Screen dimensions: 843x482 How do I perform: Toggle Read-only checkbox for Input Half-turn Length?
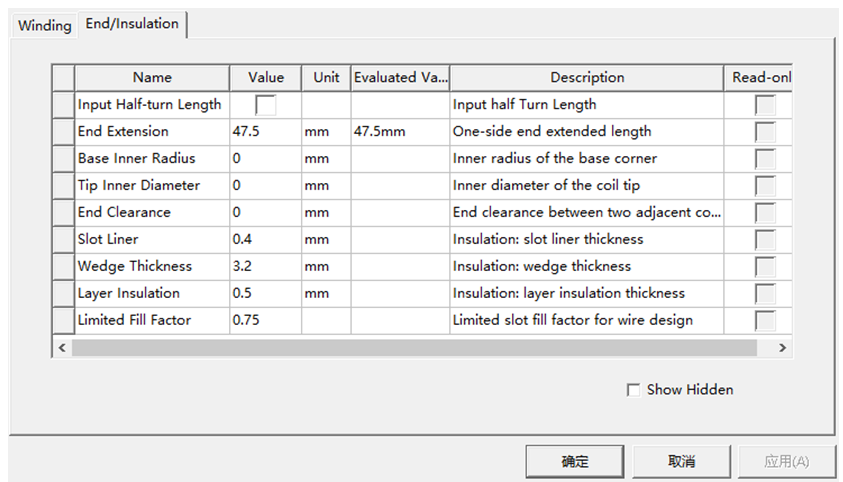[x=765, y=105]
